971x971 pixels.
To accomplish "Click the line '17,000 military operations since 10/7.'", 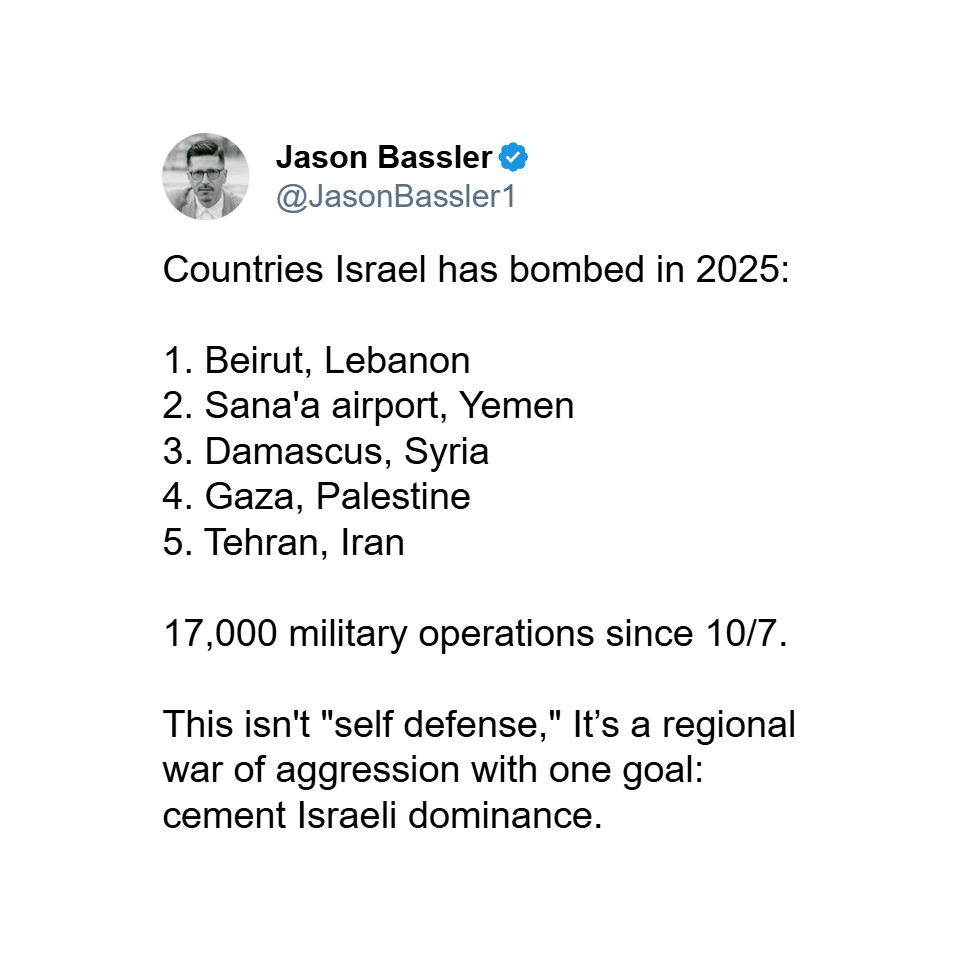I will coord(475,634).
